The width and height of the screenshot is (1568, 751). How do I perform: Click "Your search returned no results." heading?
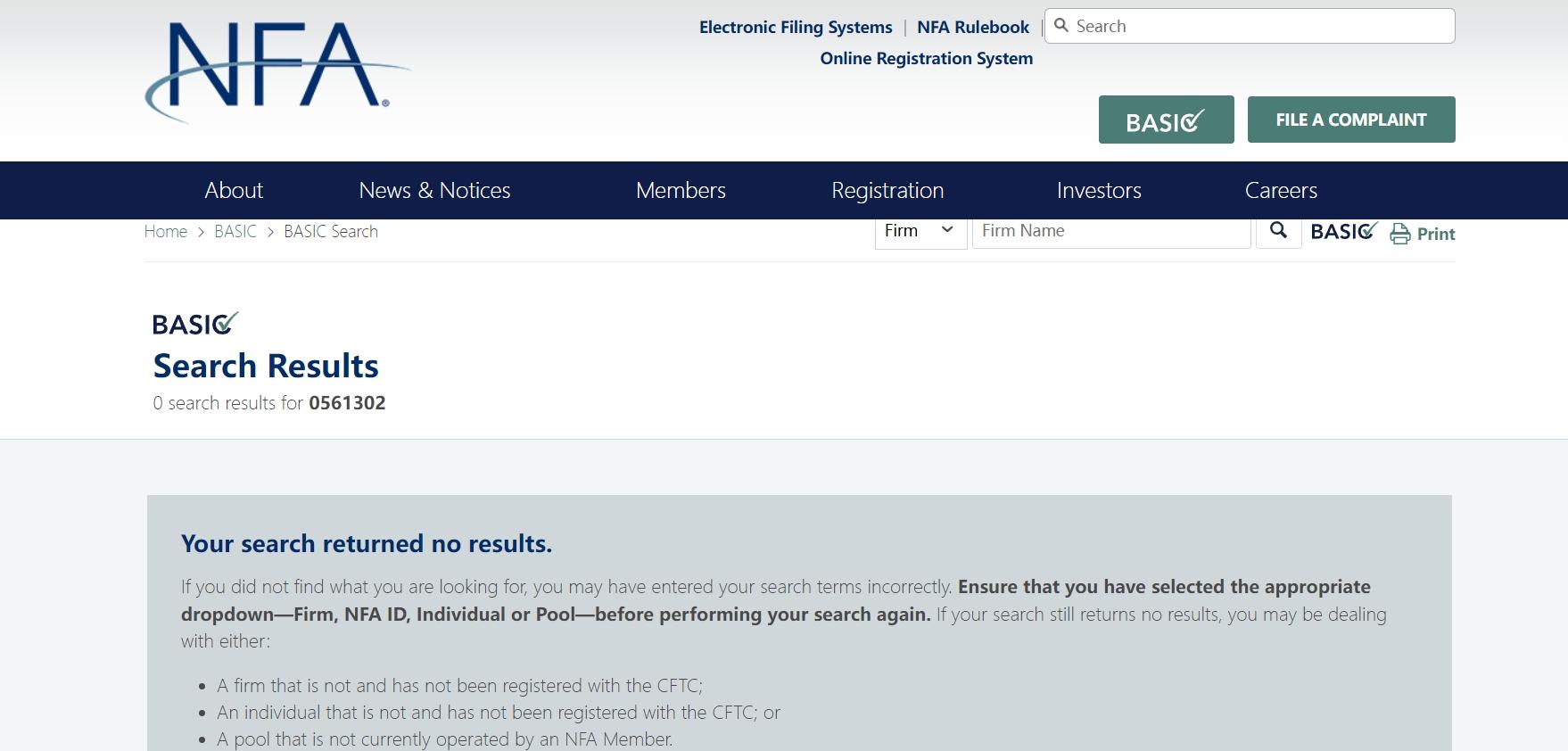click(367, 543)
